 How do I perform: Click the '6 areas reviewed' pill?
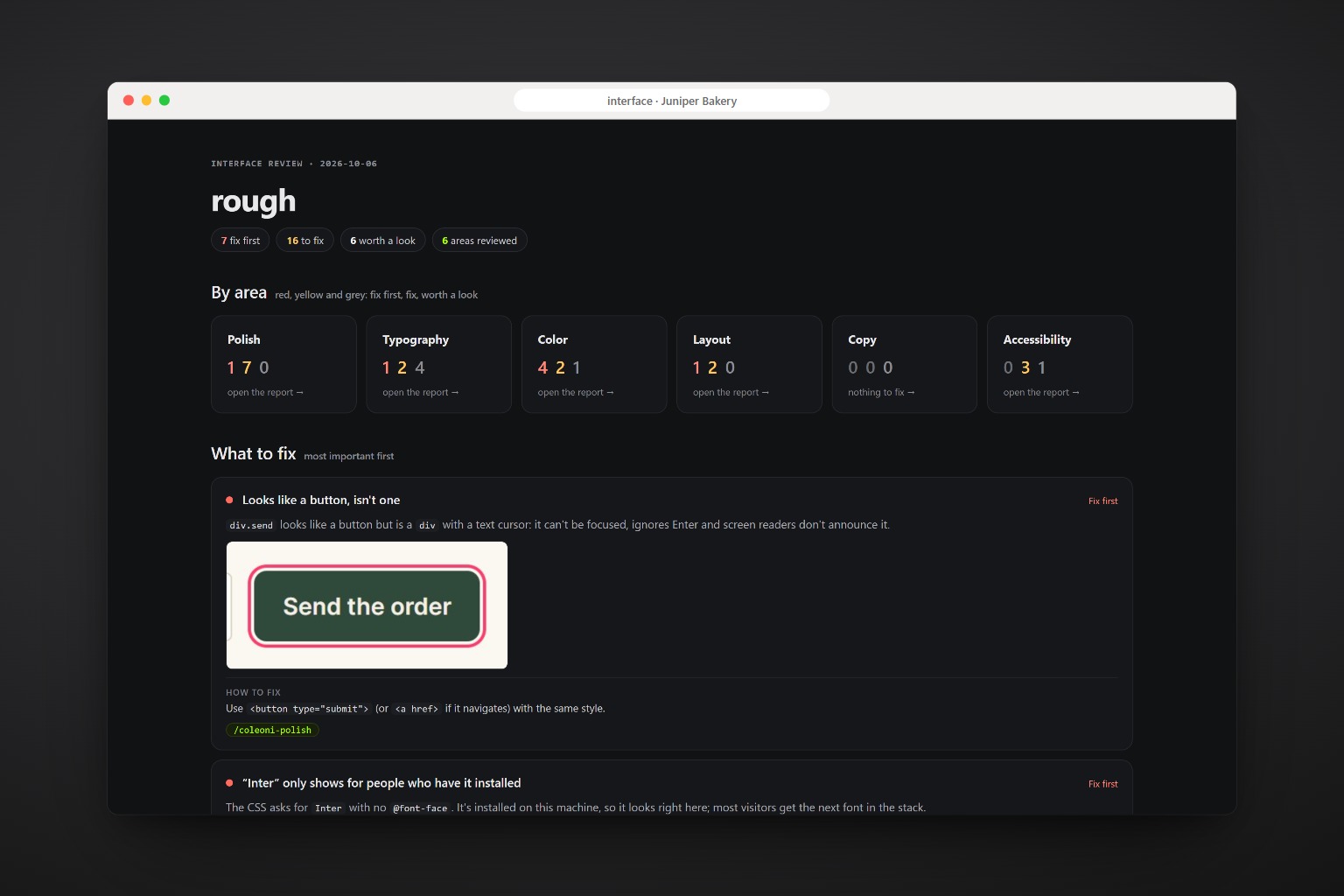(479, 241)
